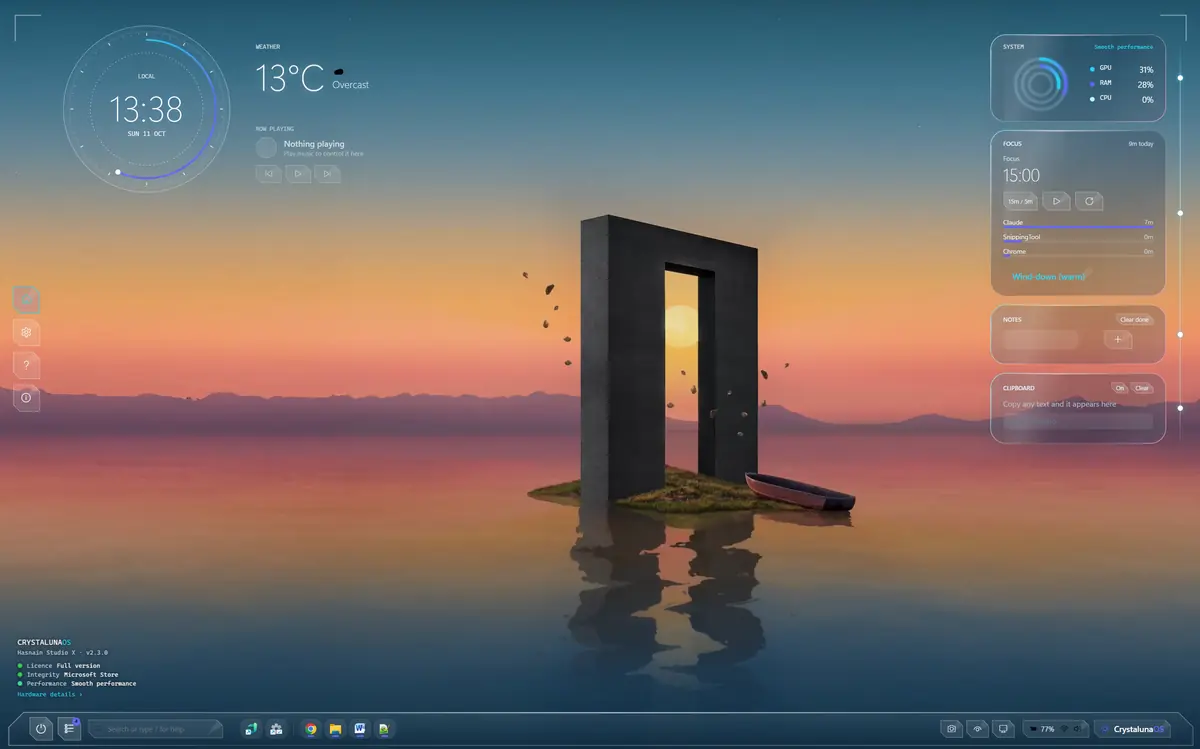Click the Notes text input field

pyautogui.click(x=1040, y=340)
